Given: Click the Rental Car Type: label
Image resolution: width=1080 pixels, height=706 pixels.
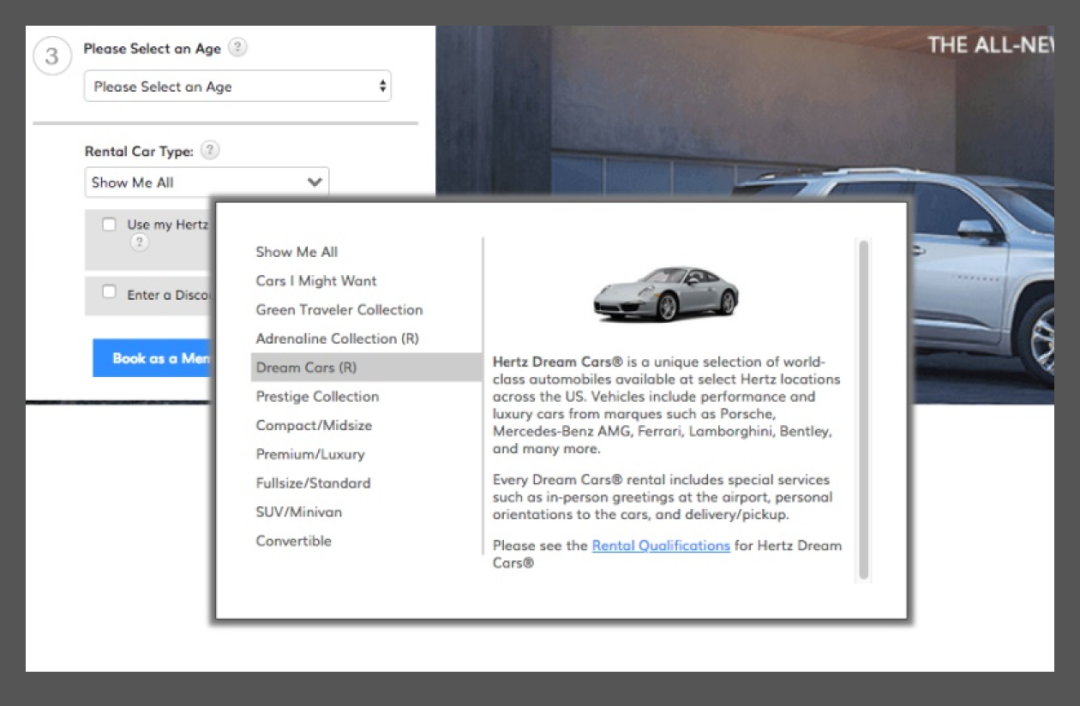Looking at the screenshot, I should [139, 152].
